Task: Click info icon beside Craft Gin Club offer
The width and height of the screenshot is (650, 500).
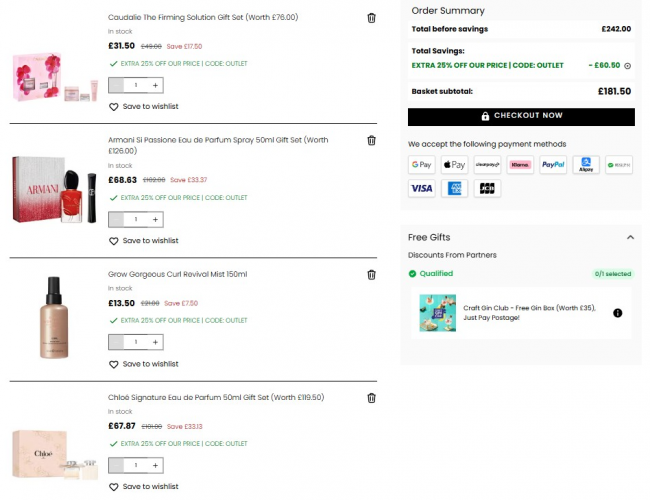Action: pyautogui.click(x=617, y=313)
